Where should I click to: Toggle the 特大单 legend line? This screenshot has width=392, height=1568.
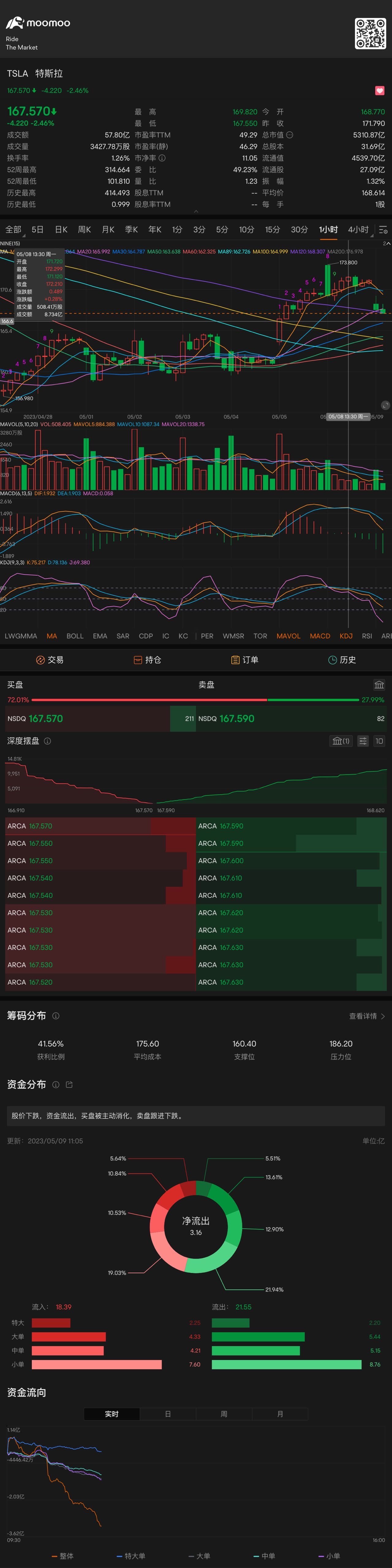pyautogui.click(x=131, y=1556)
